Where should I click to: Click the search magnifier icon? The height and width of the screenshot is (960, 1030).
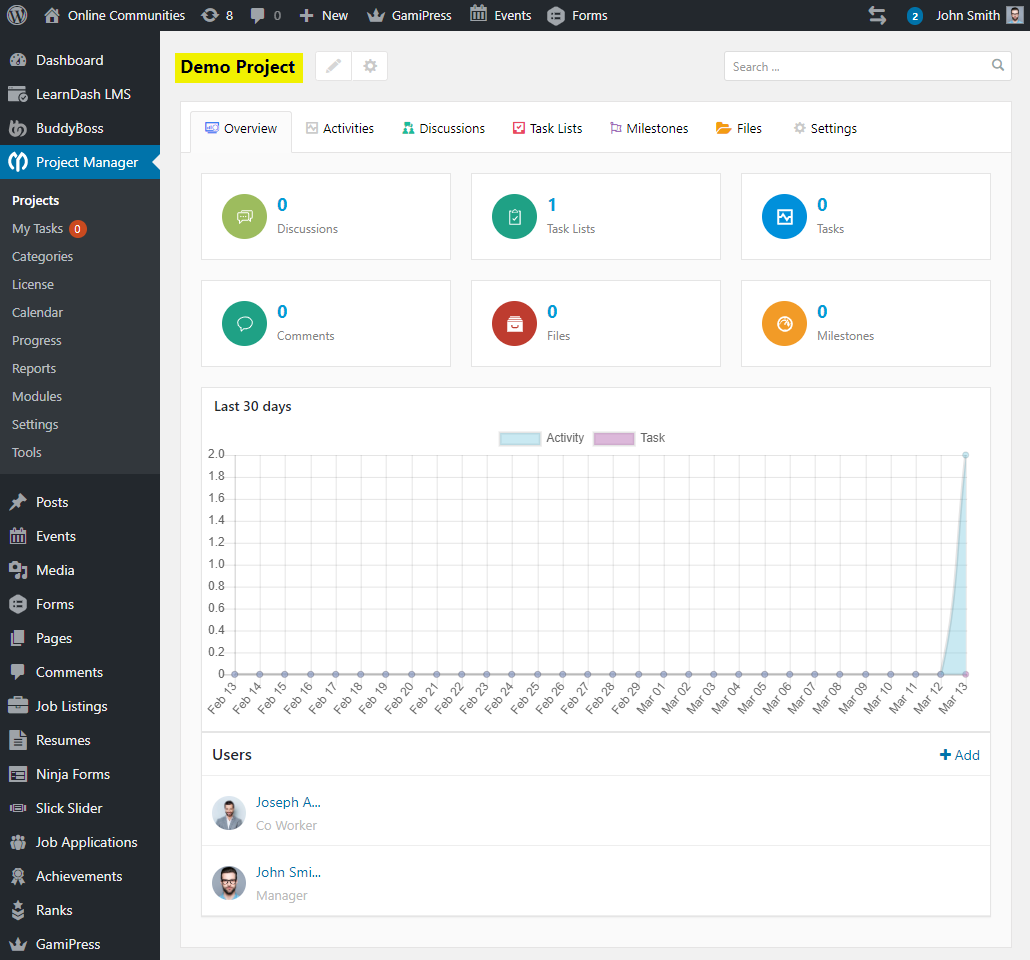pyautogui.click(x=997, y=65)
